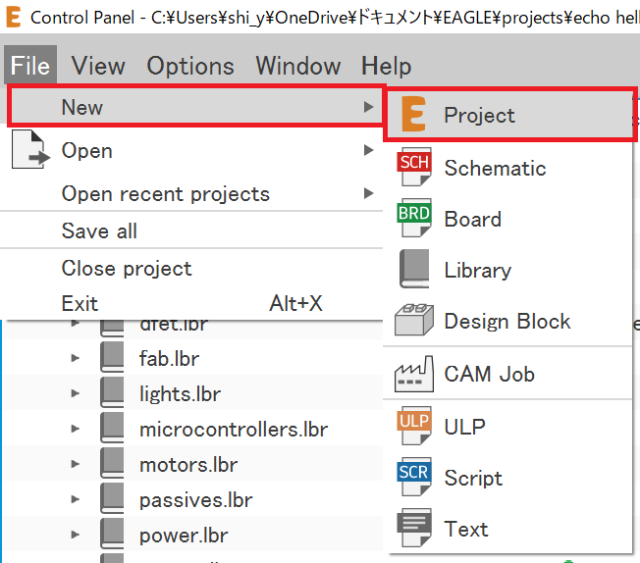Expand the power.lbr tree node

(x=75, y=534)
